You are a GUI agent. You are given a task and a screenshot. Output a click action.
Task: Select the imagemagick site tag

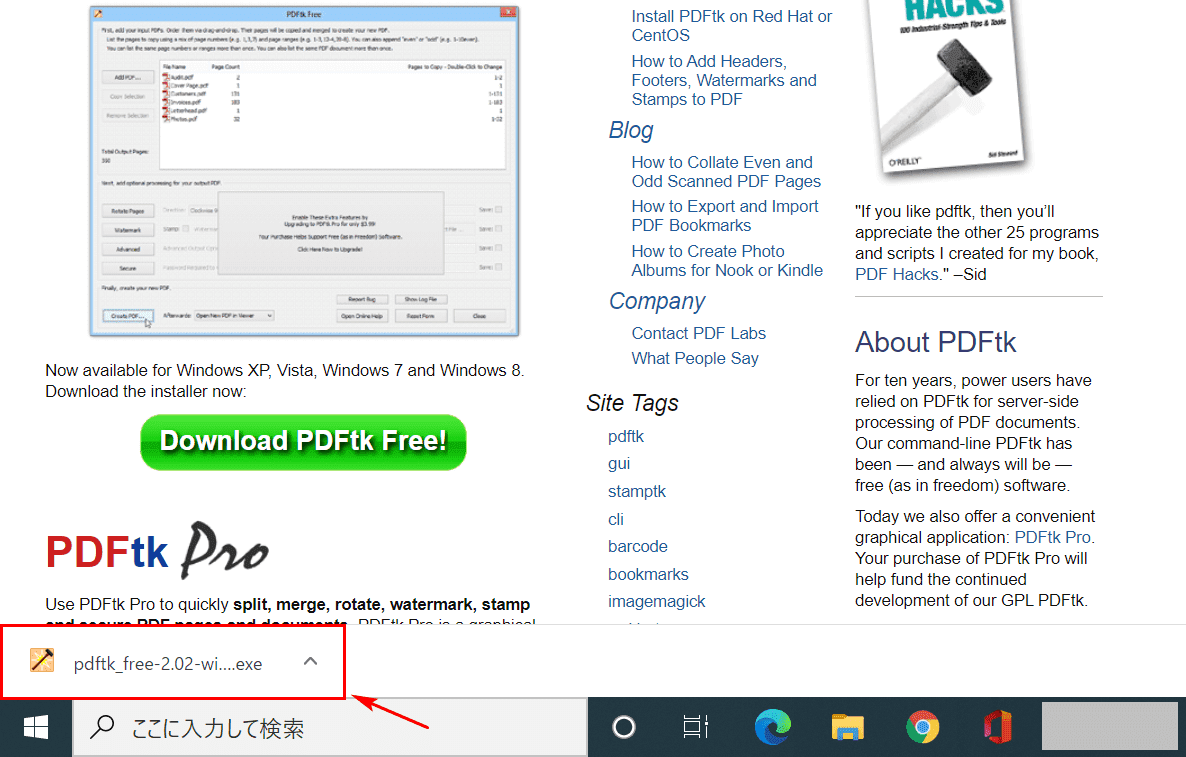tap(657, 601)
